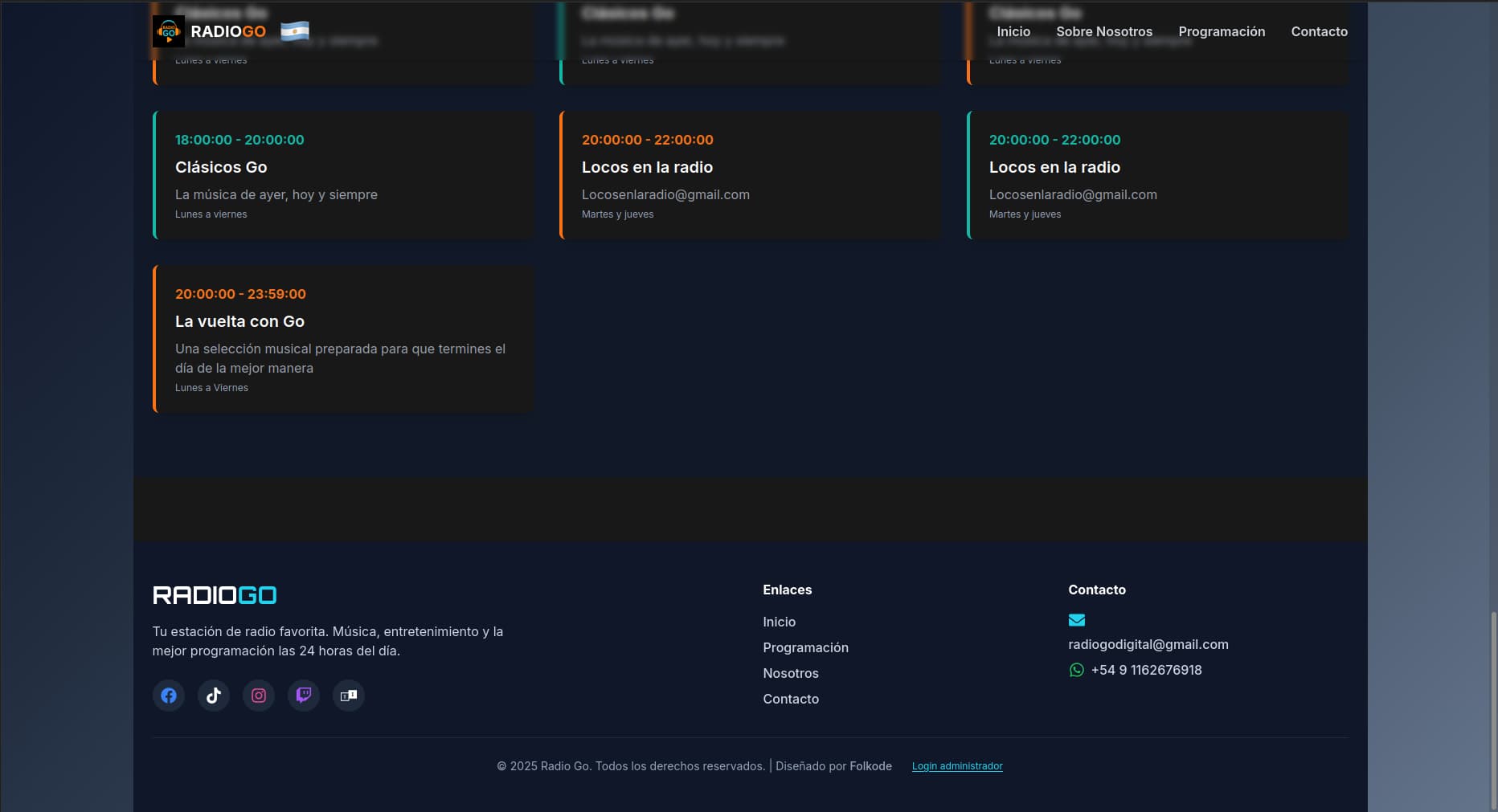Click phone number +54 9 1162676918
Image resolution: width=1498 pixels, height=812 pixels.
(x=1146, y=670)
